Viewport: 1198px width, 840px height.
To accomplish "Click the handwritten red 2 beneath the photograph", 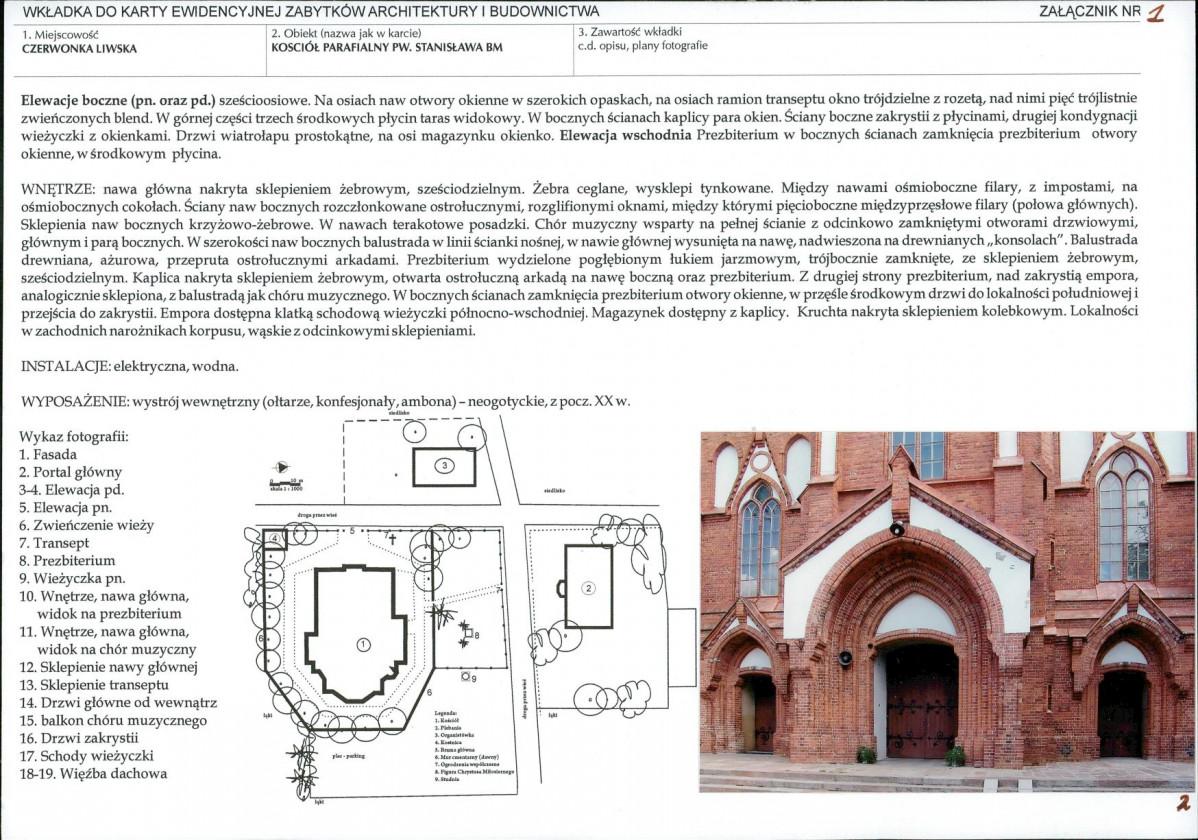I will (x=1183, y=803).
